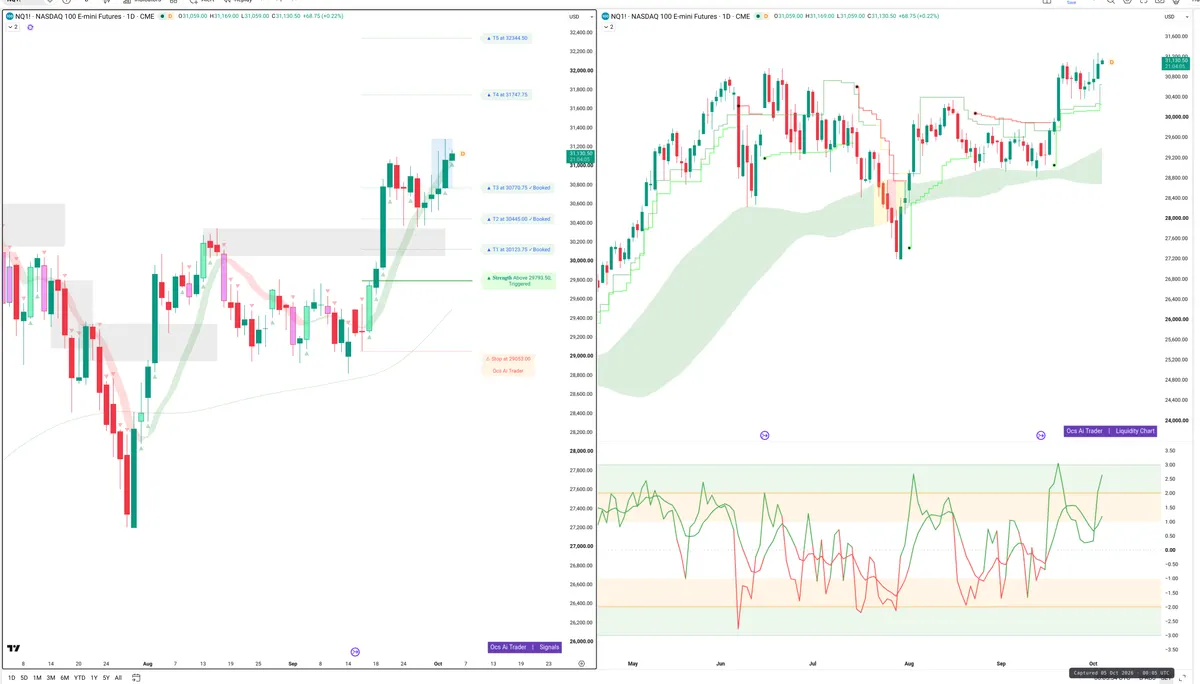Click the Ocs Ai Trader Signals badge
Viewport: 1200px width, 684px height.
point(525,647)
